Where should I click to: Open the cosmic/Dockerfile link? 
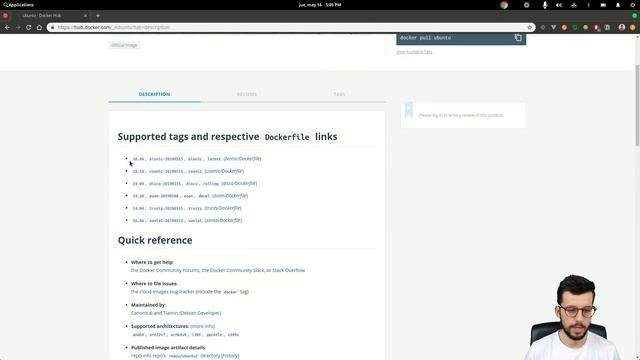[x=224, y=171]
